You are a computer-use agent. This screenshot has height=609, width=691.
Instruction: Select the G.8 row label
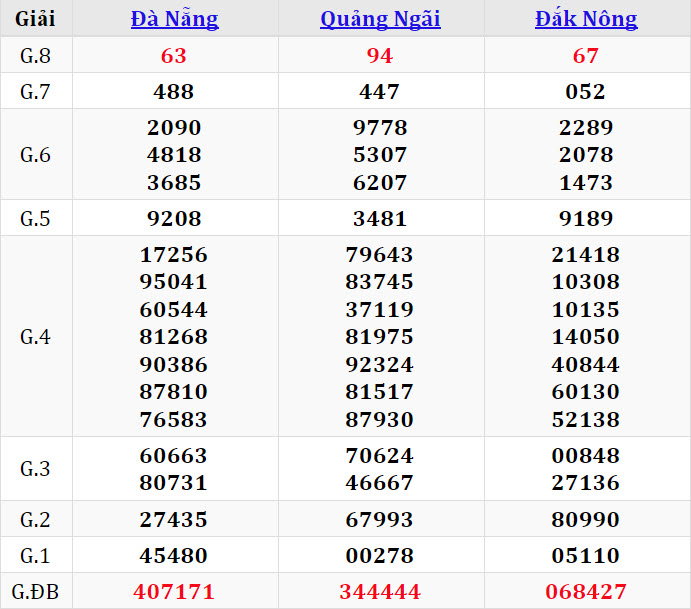click(35, 56)
